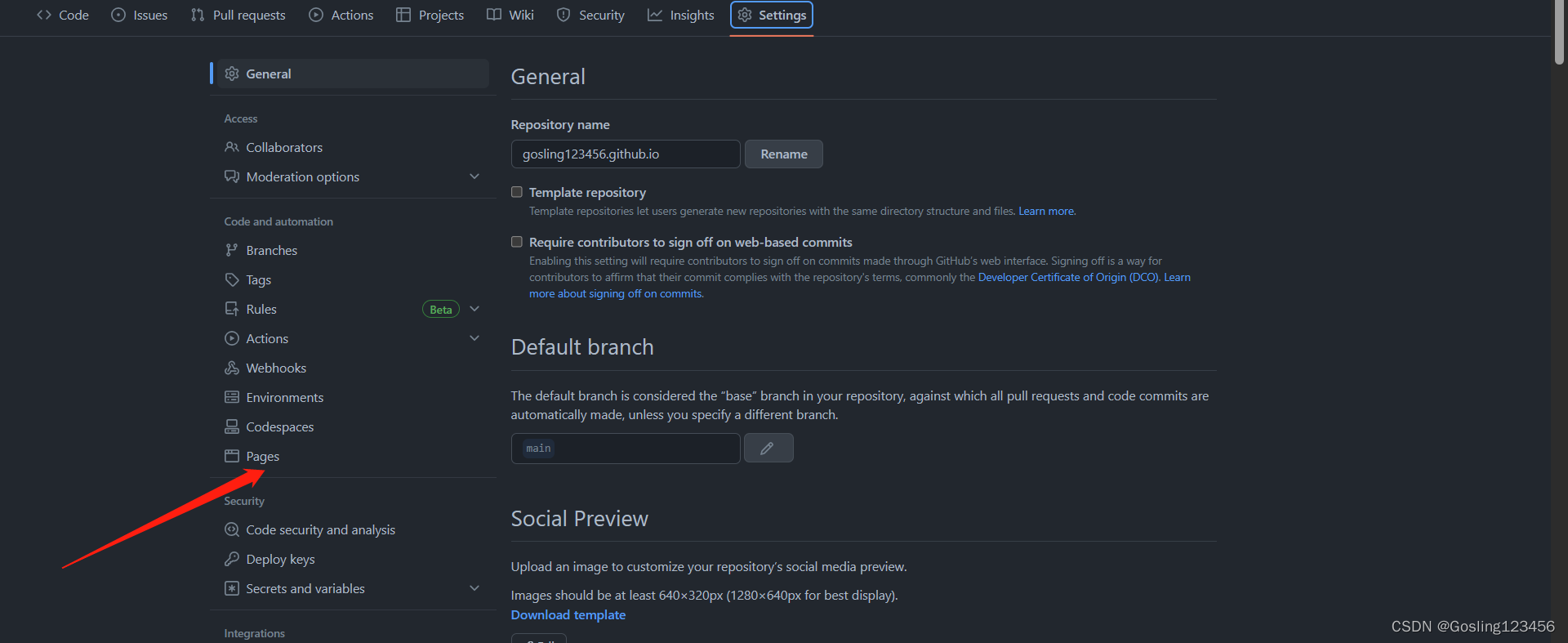1568x643 pixels.
Task: Click the Secrets and variables asterisk icon
Action: (x=232, y=588)
